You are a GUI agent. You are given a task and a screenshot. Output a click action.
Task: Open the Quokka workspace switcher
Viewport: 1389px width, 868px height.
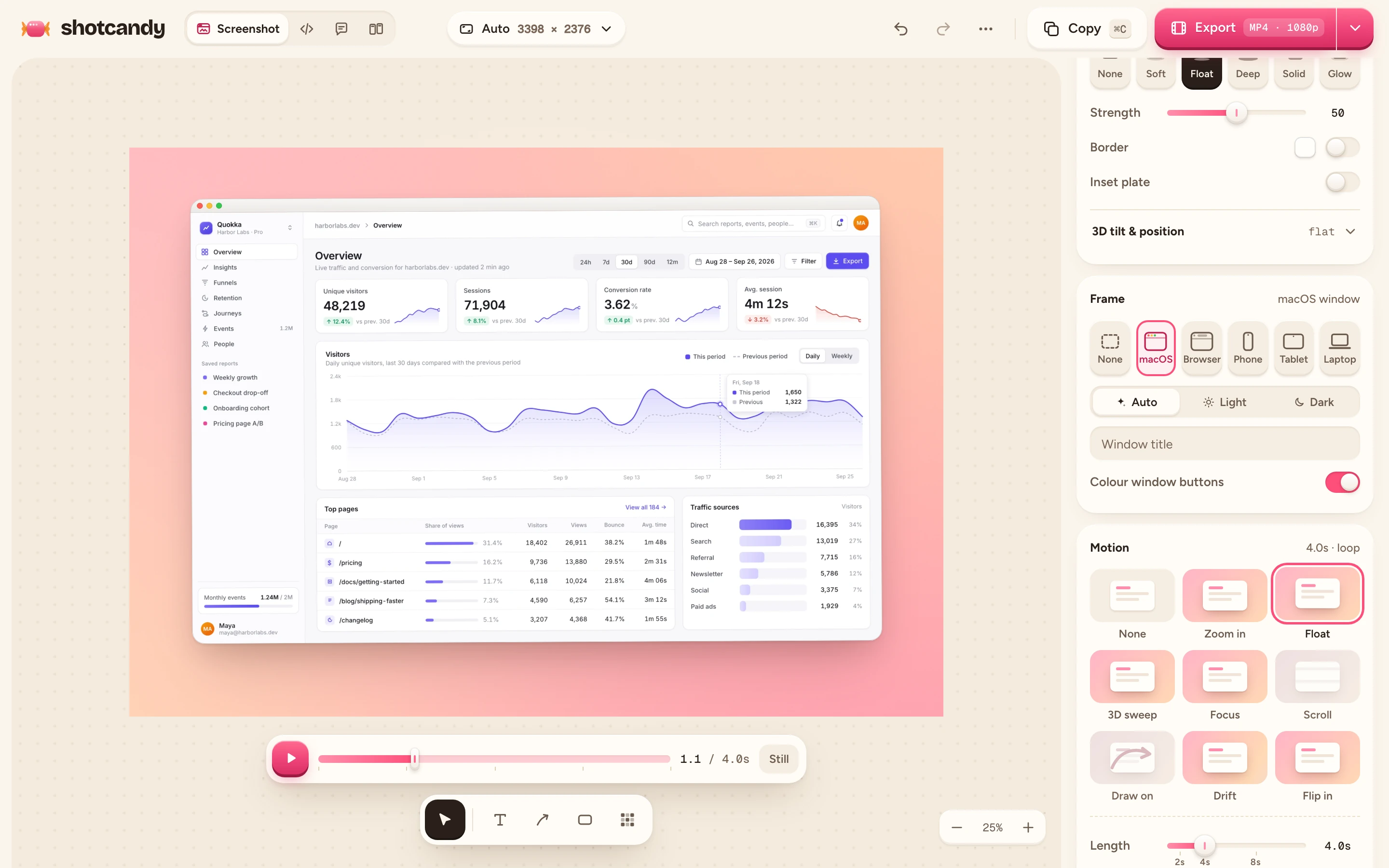246,228
